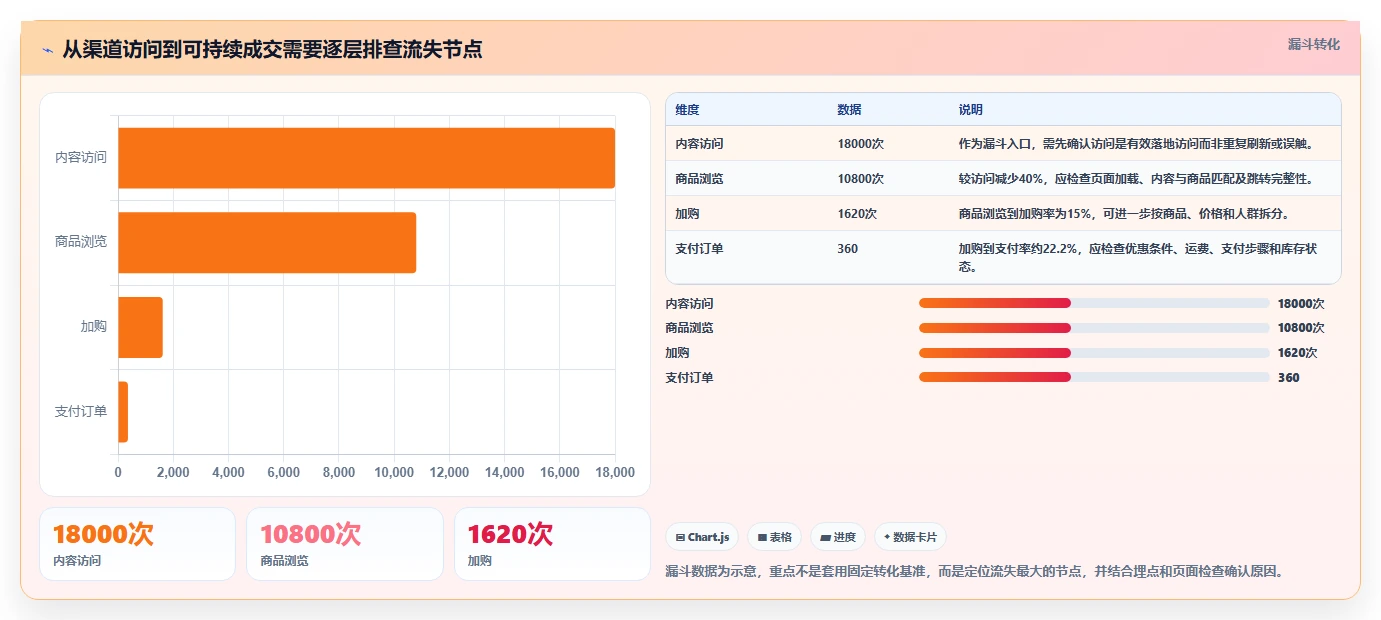Click the 1620次 cell in the table
The image size is (1381, 620).
857,214
